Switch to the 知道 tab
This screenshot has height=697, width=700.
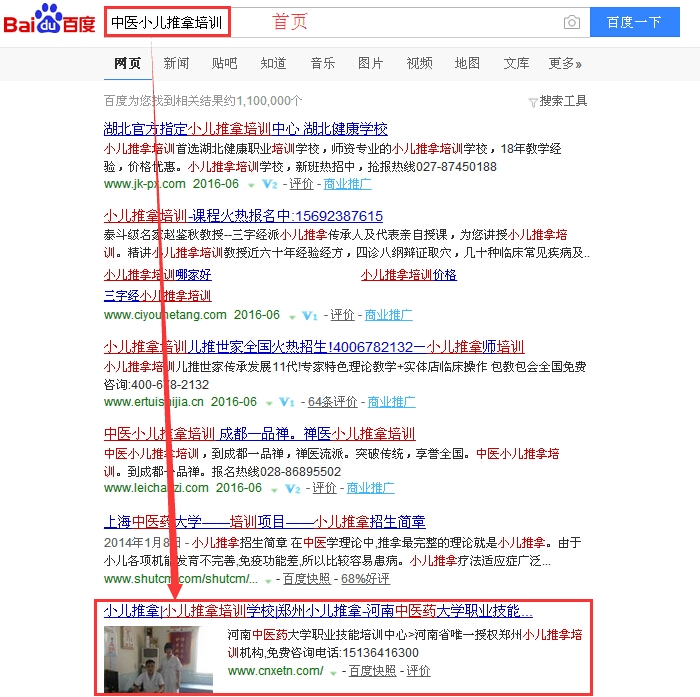(273, 63)
